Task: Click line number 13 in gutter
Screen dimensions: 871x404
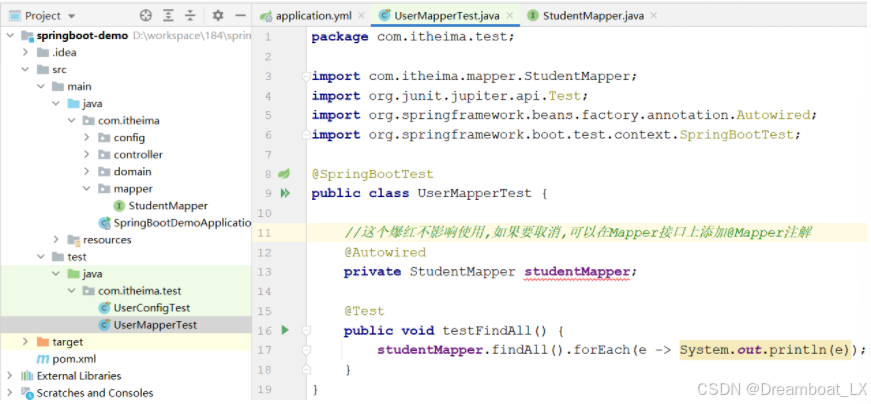Action: (x=265, y=272)
